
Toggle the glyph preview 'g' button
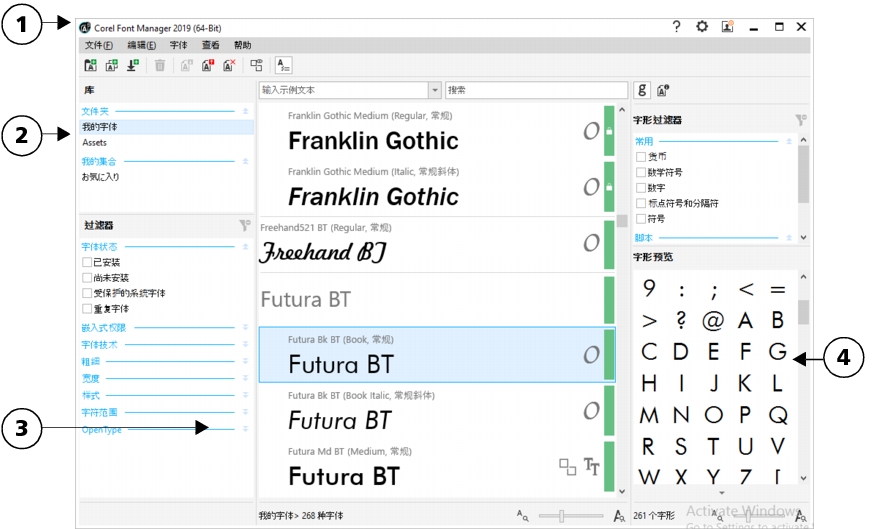(x=643, y=90)
